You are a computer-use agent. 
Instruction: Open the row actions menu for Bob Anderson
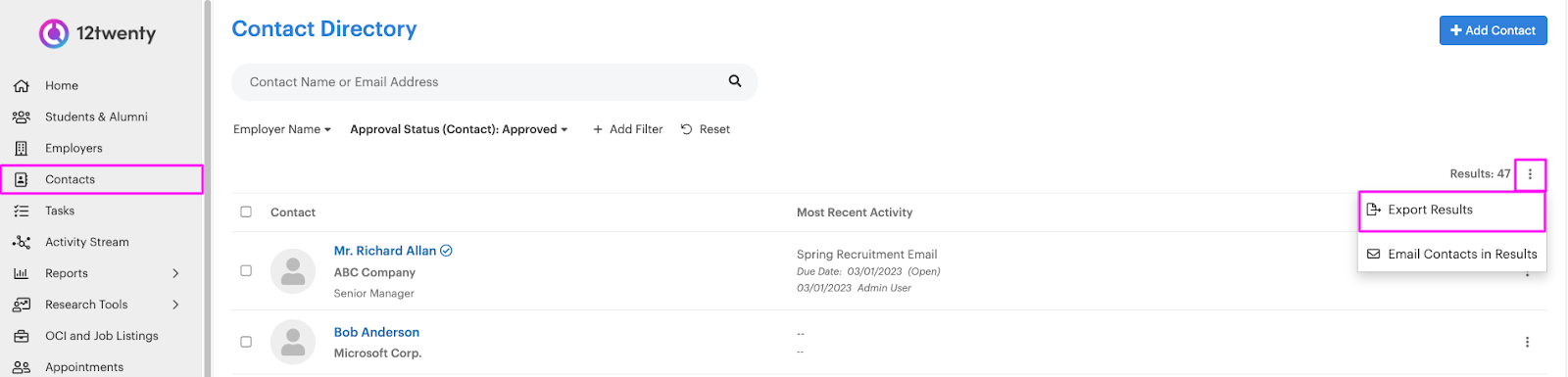point(1527,342)
